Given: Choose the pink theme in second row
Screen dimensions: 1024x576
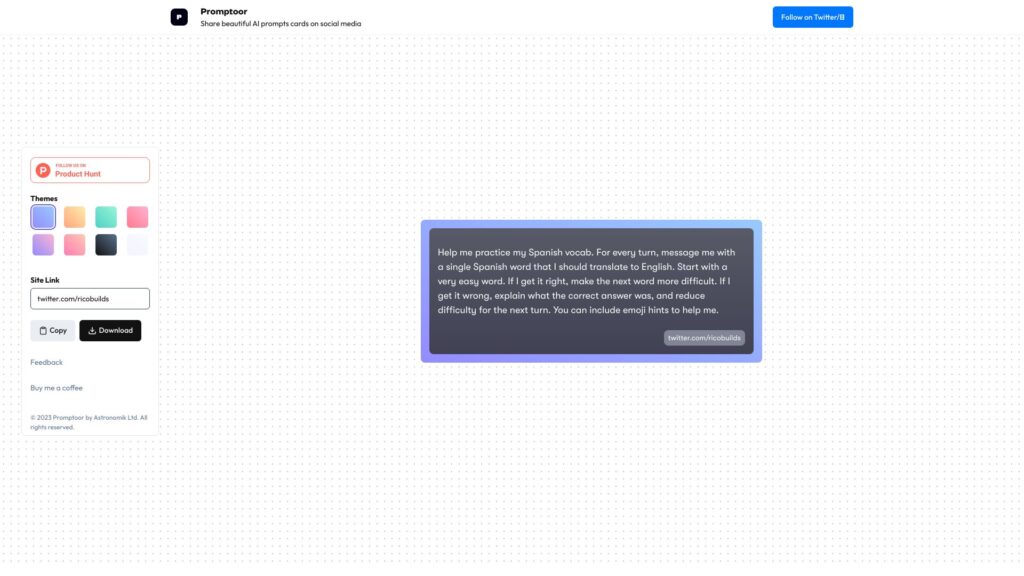Looking at the screenshot, I should coord(75,245).
